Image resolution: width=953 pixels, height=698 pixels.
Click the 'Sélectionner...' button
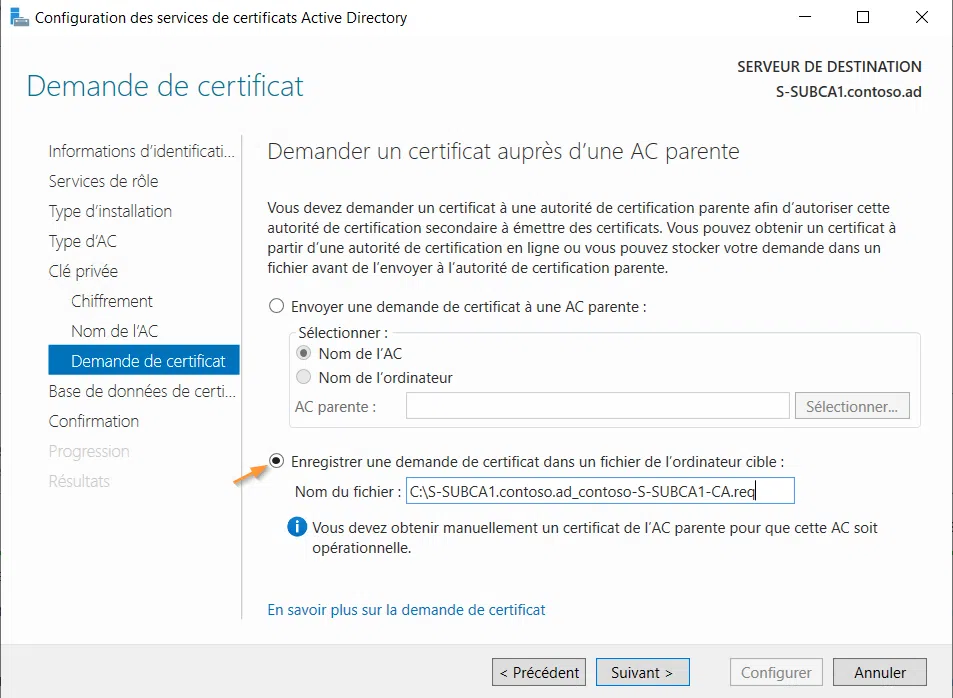[851, 405]
